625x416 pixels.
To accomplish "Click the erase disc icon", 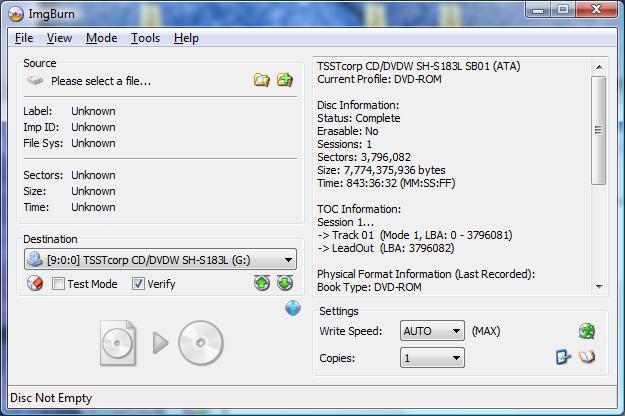I will pyautogui.click(x=35, y=284).
